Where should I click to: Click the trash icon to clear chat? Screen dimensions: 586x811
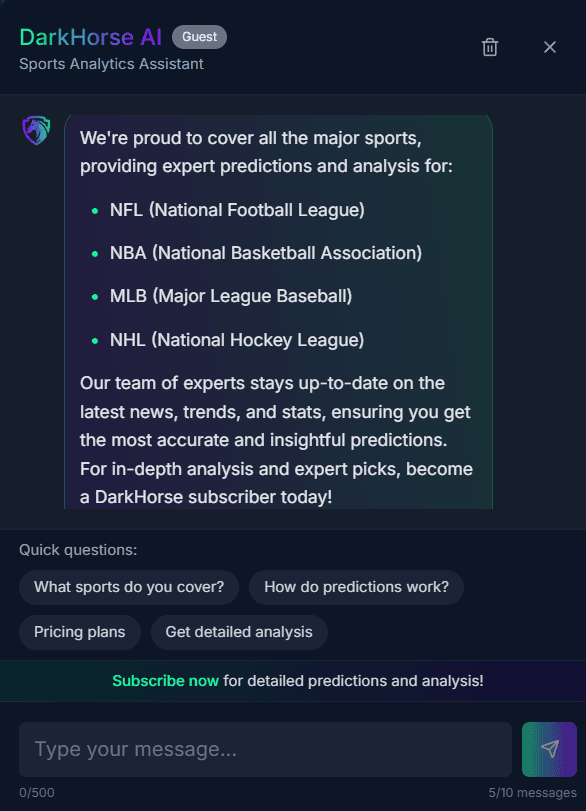click(489, 47)
